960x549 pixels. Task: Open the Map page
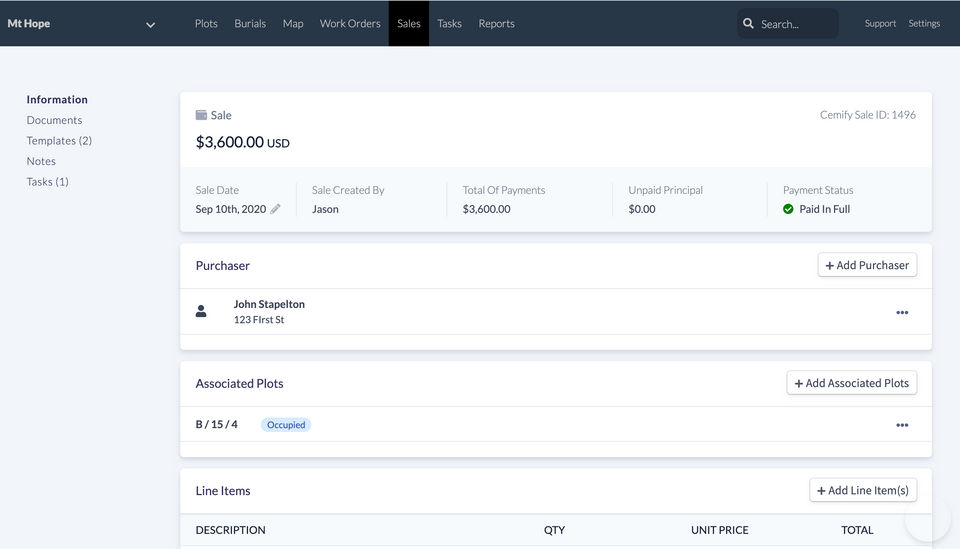(x=293, y=23)
